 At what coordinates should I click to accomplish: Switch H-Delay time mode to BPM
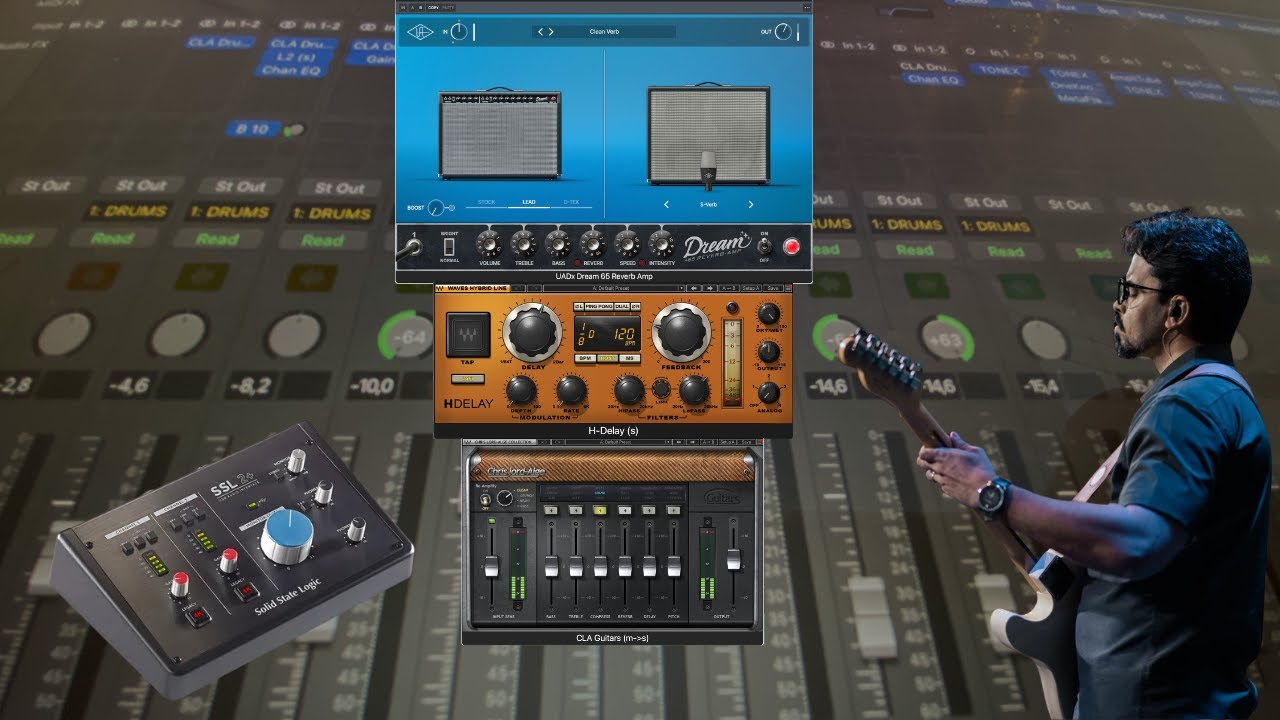pyautogui.click(x=585, y=358)
